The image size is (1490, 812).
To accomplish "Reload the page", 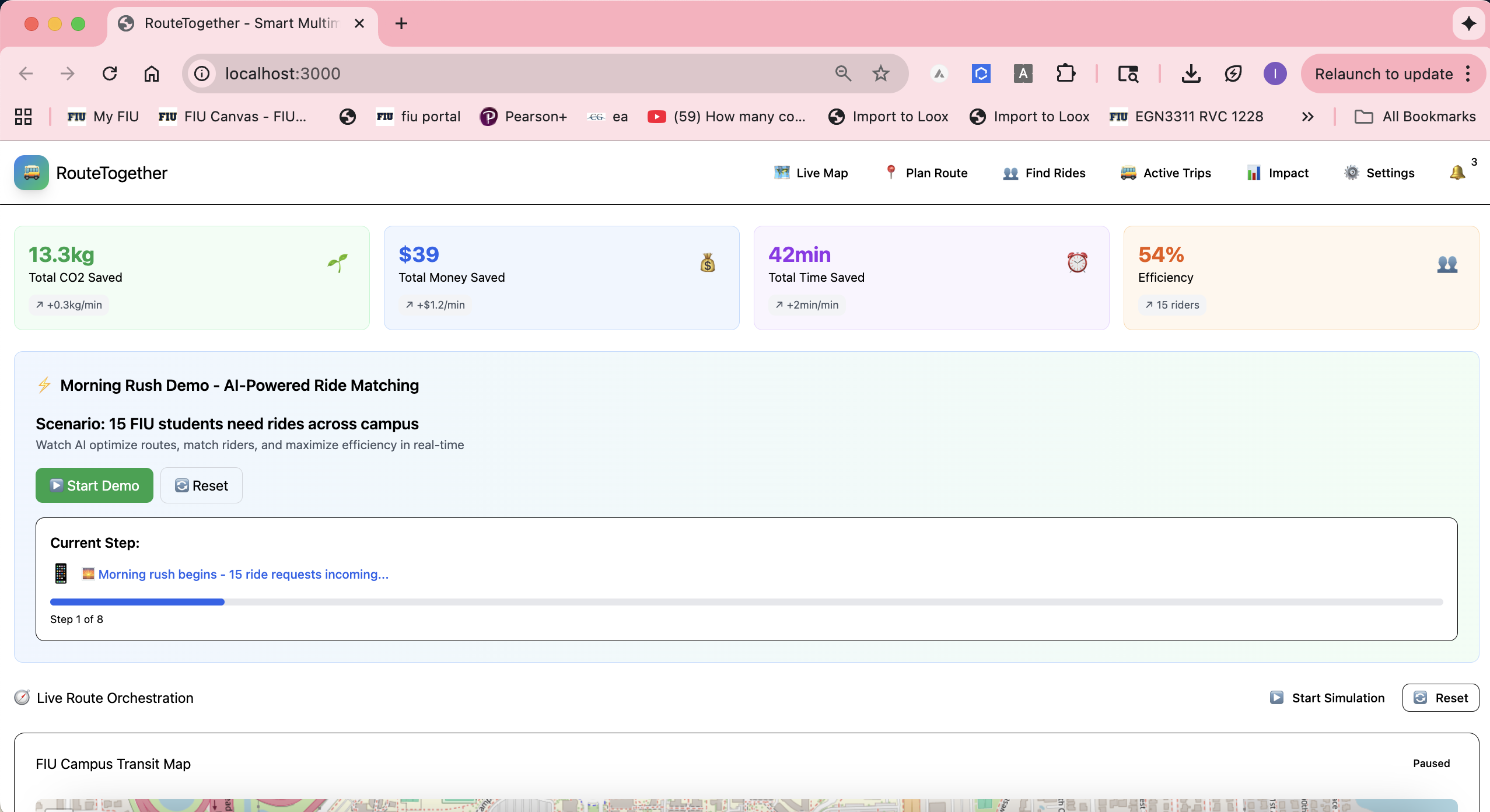I will (x=110, y=73).
